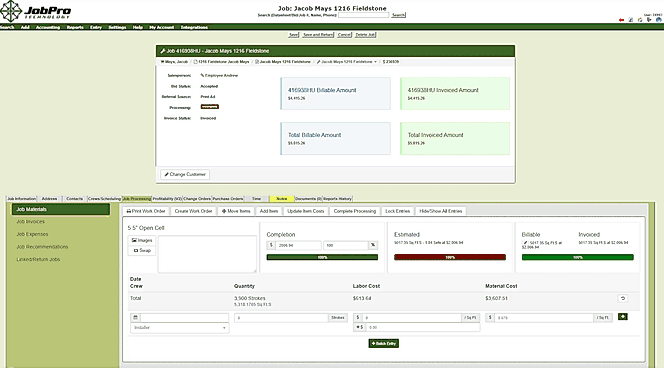Switch to the Job Information tab
The image size is (664, 368).
coord(22,199)
